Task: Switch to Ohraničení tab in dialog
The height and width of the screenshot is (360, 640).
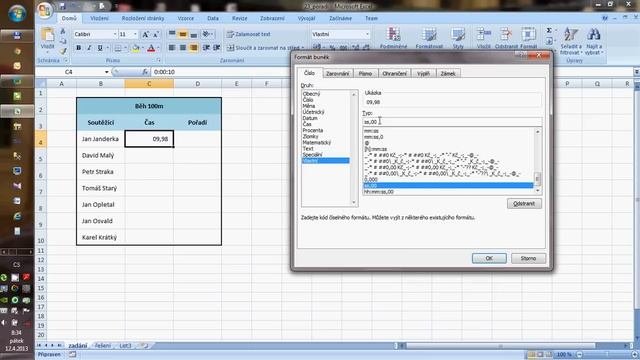Action: coord(395,73)
